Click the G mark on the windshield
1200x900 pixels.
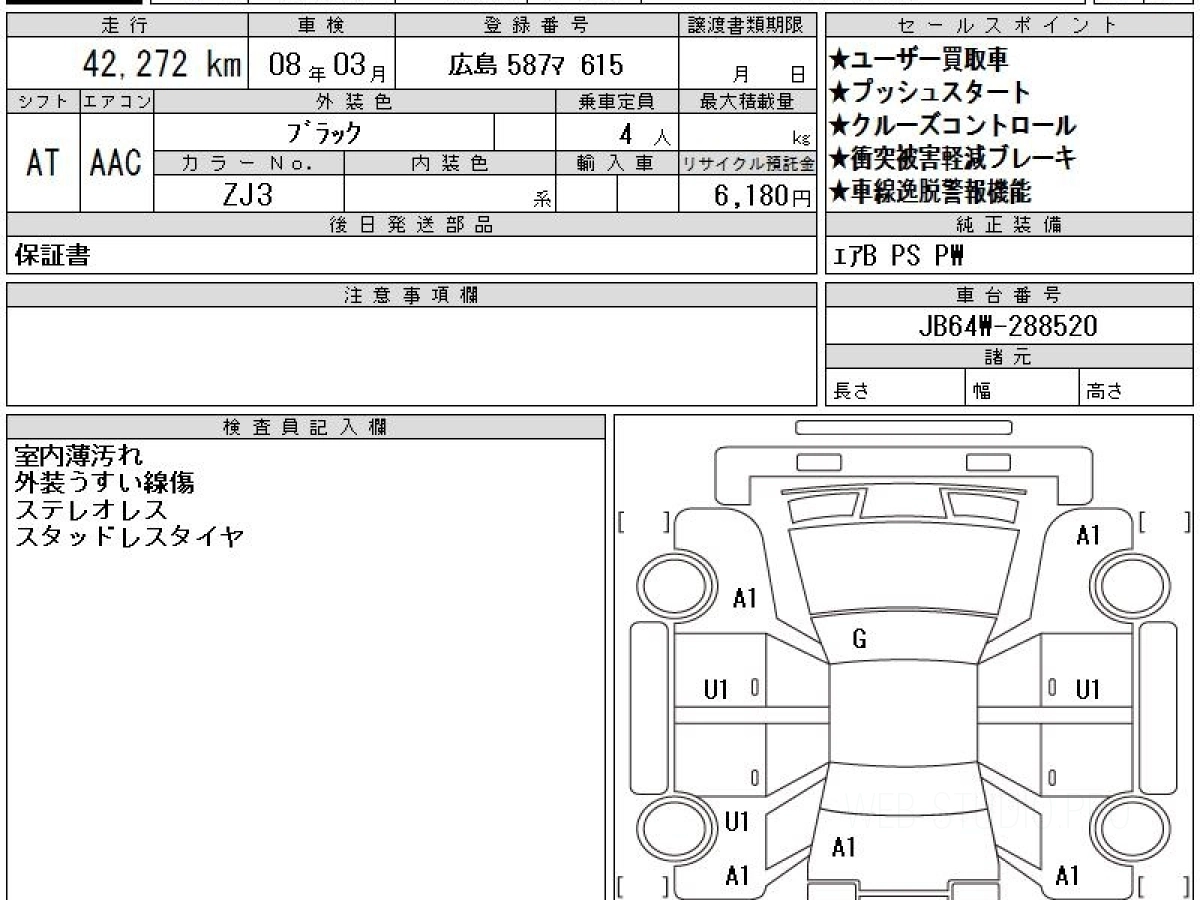(860, 641)
